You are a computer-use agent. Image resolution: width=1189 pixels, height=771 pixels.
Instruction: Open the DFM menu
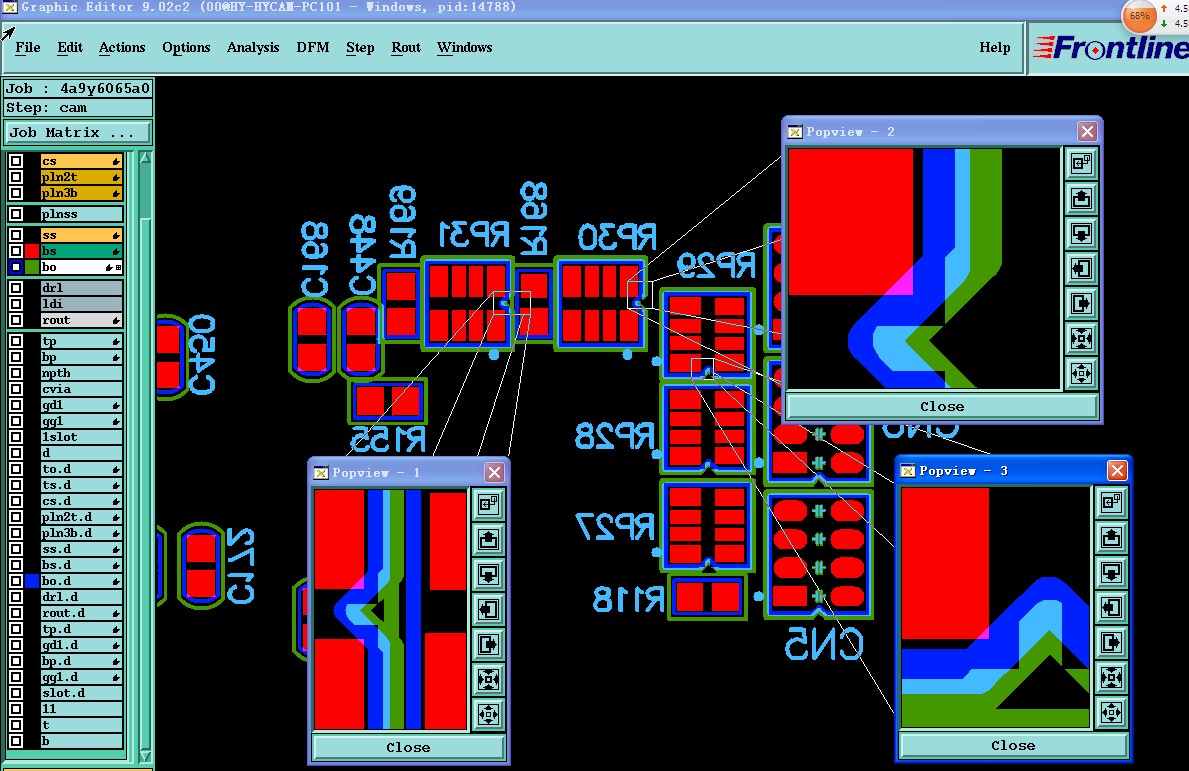(x=313, y=47)
